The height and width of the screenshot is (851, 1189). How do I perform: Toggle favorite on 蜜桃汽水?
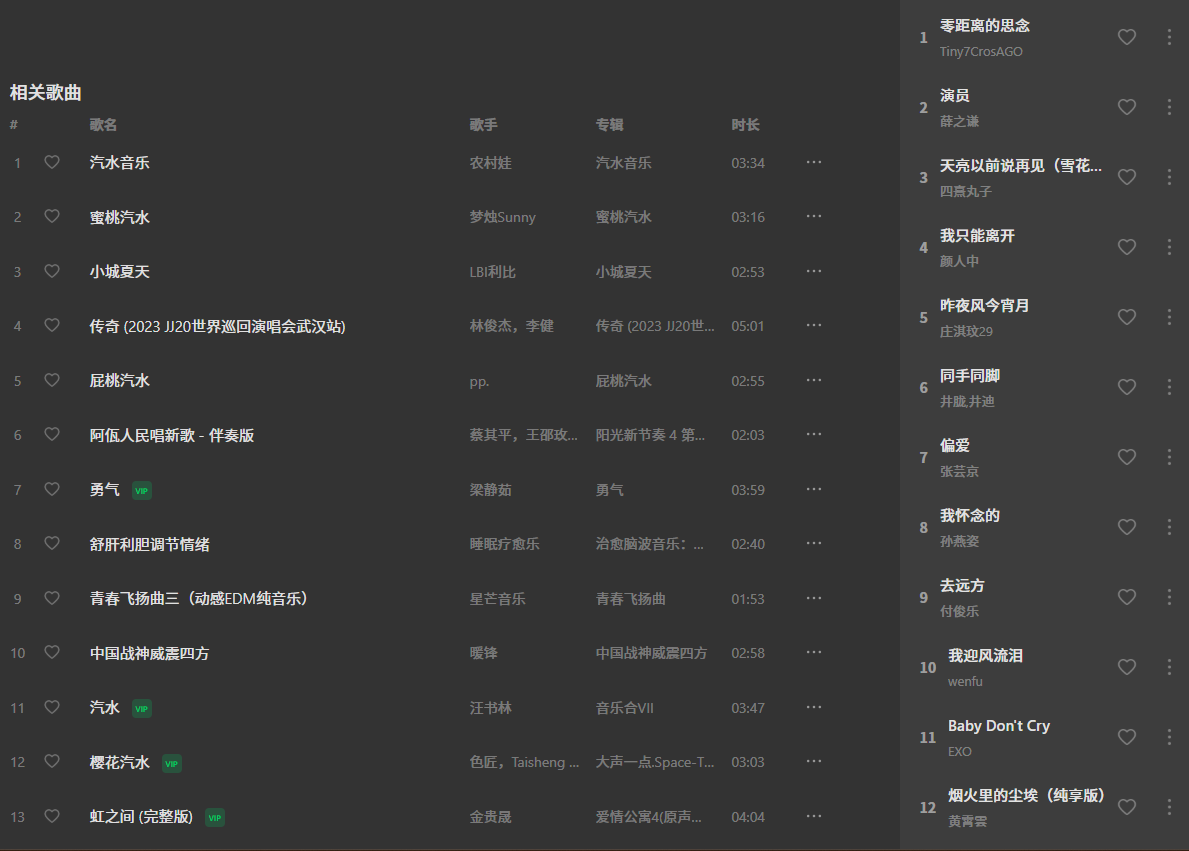(x=52, y=217)
